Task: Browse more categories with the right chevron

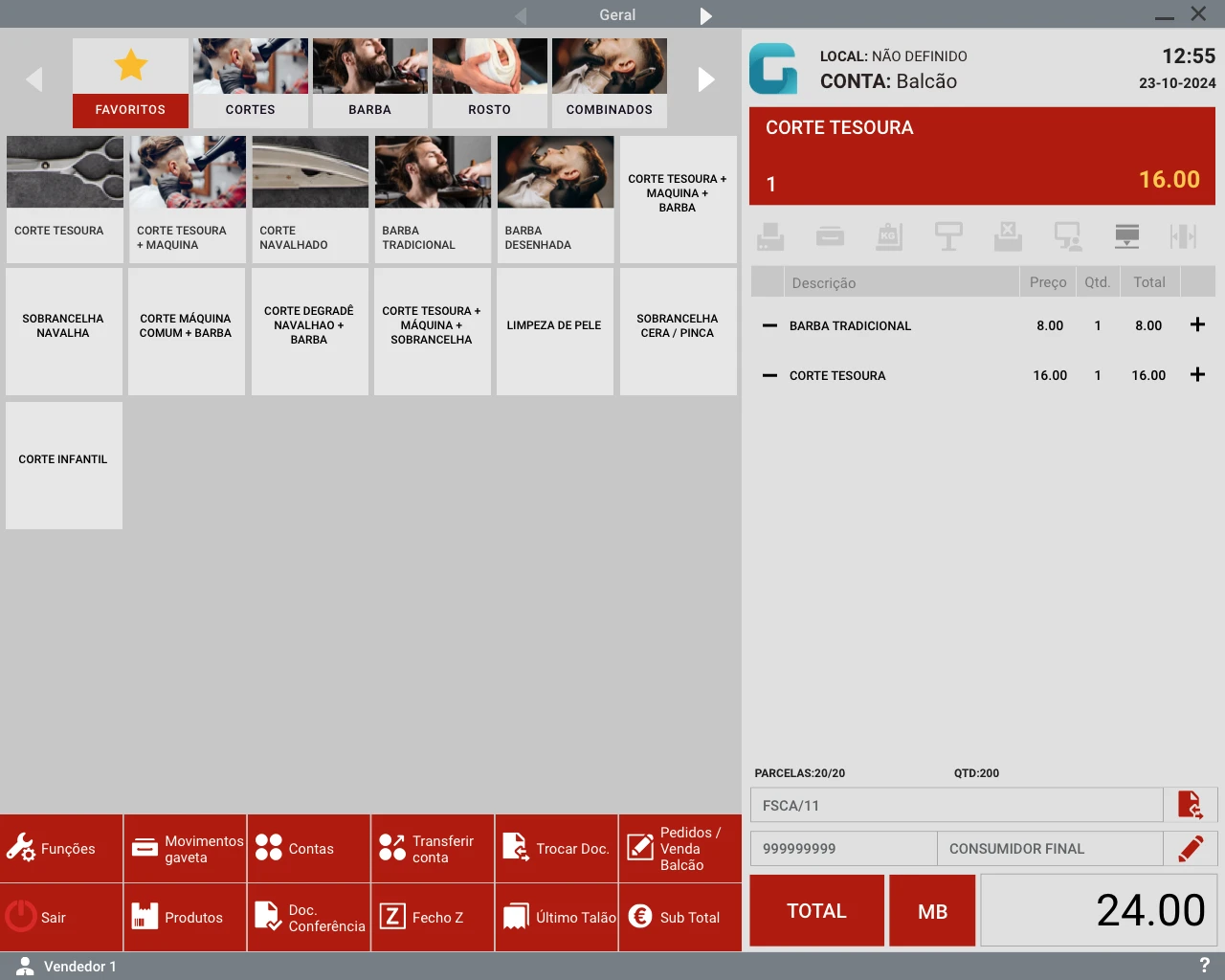Action: 707,79
